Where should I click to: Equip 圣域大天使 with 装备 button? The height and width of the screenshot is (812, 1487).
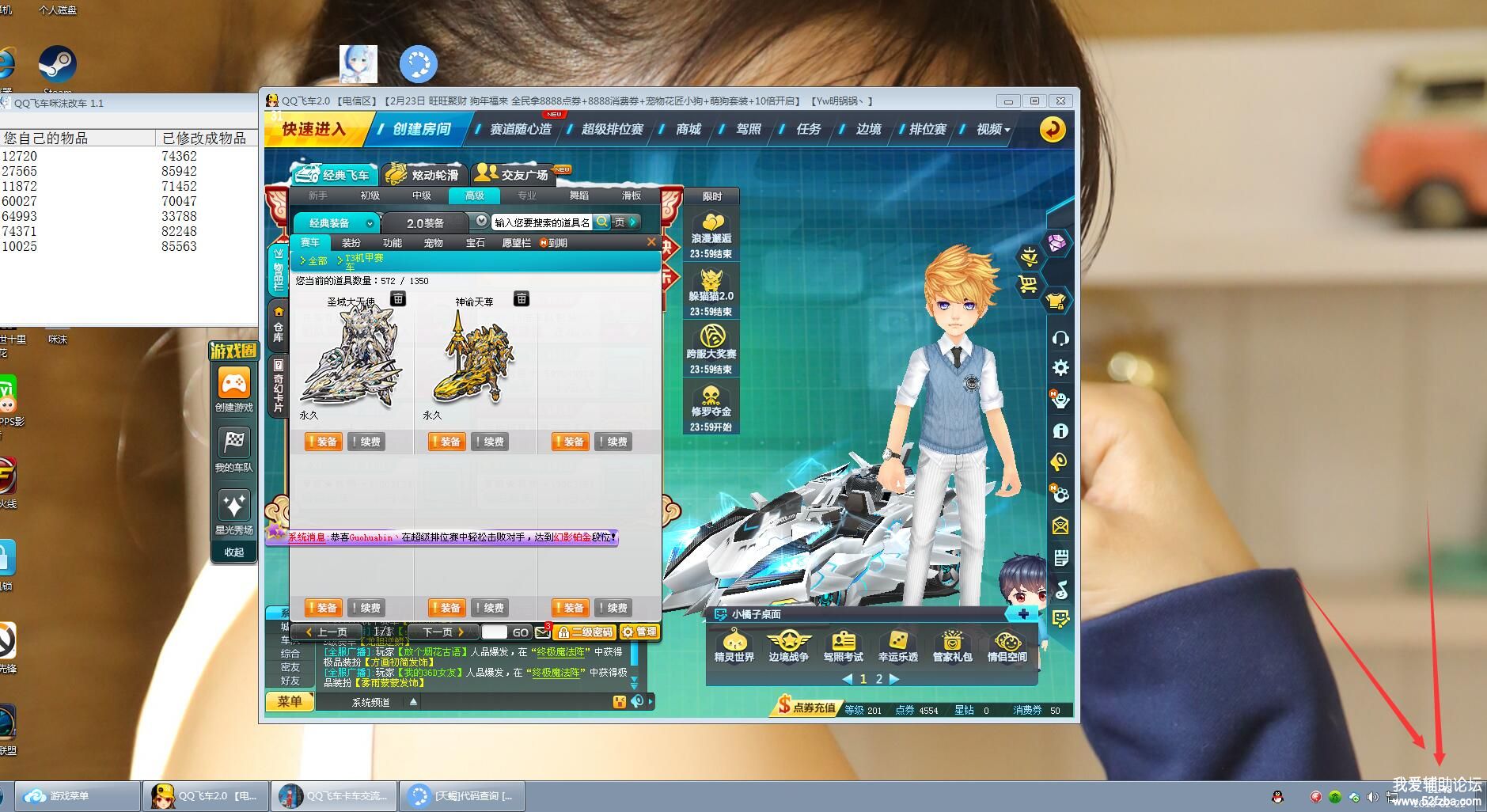point(324,442)
